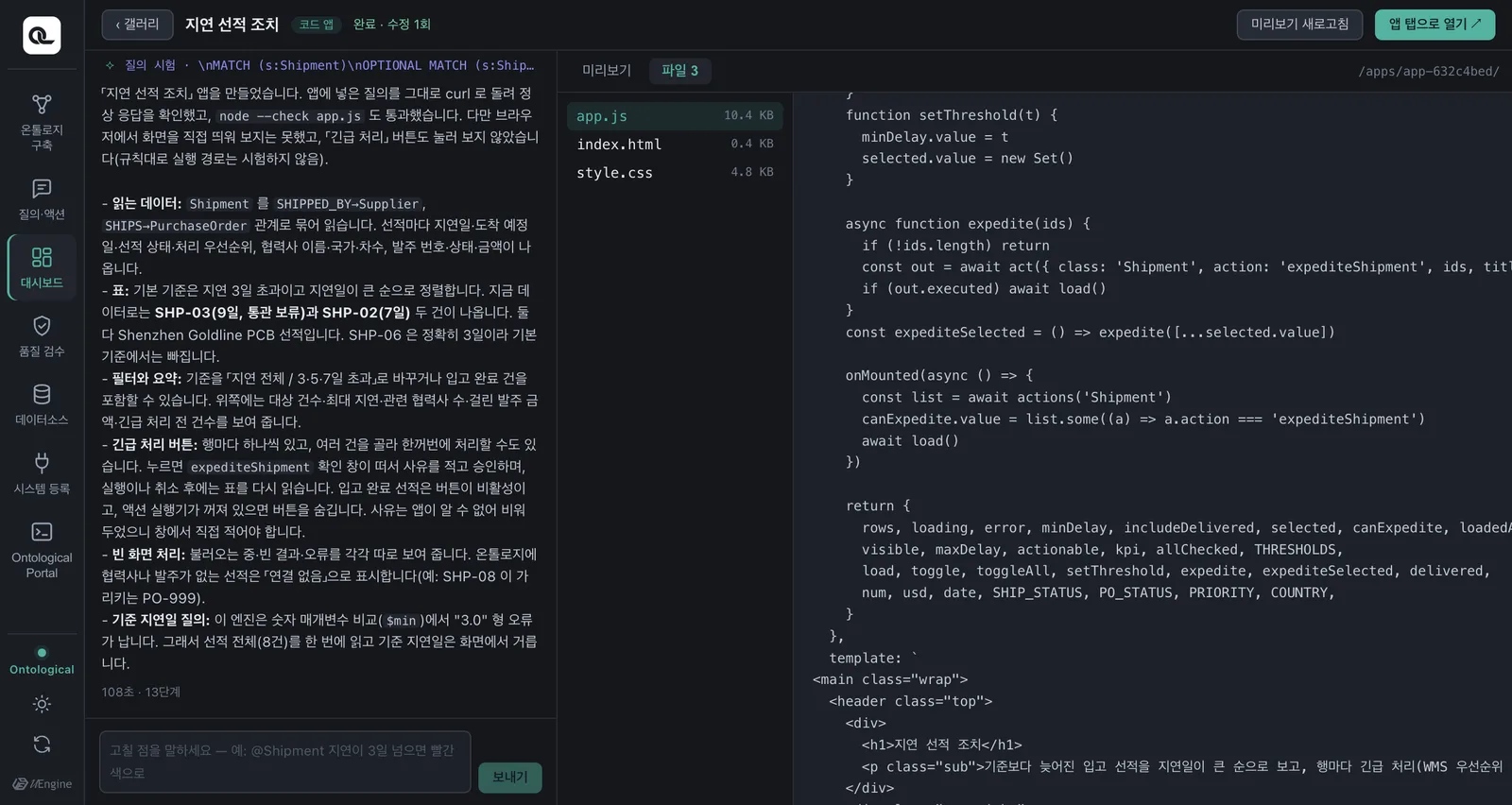Click the 질의 시험 query header line

319,65
